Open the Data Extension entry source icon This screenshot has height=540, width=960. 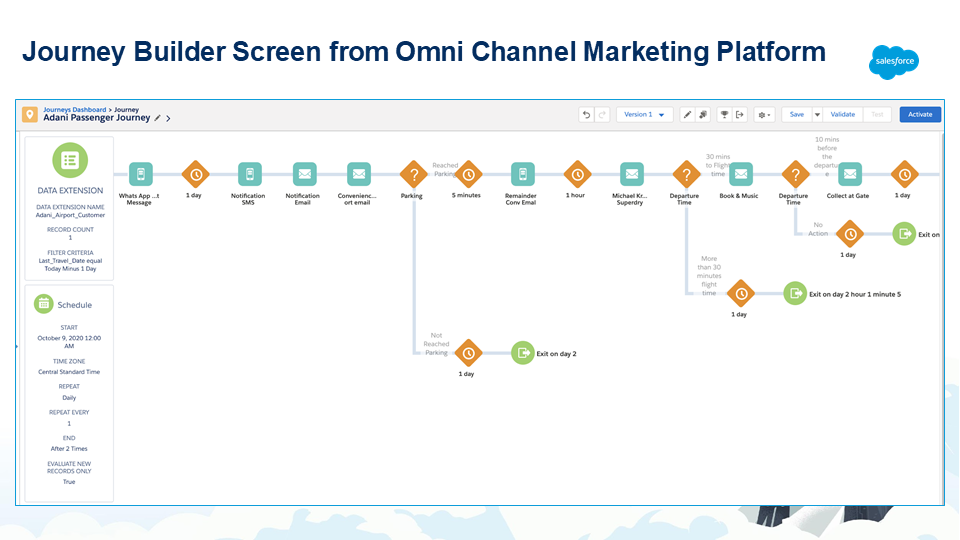click(70, 160)
